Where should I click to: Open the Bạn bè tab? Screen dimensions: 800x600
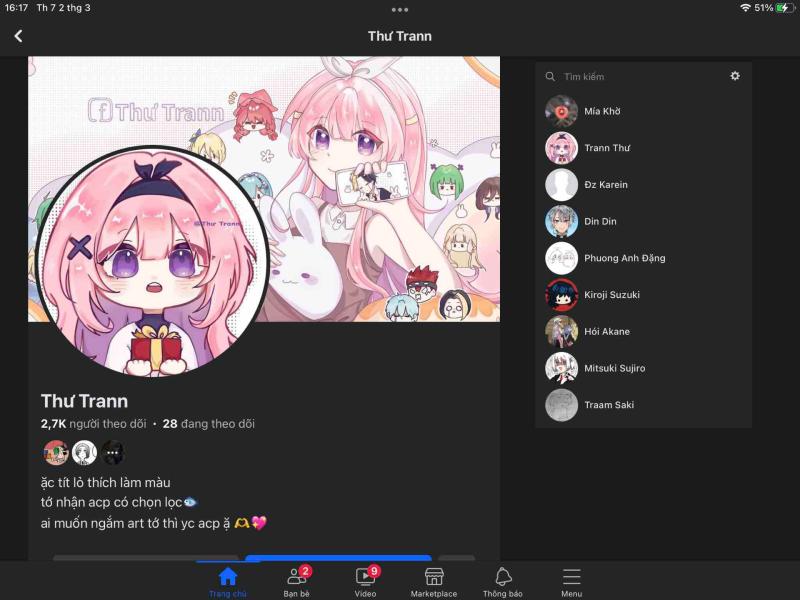(296, 582)
